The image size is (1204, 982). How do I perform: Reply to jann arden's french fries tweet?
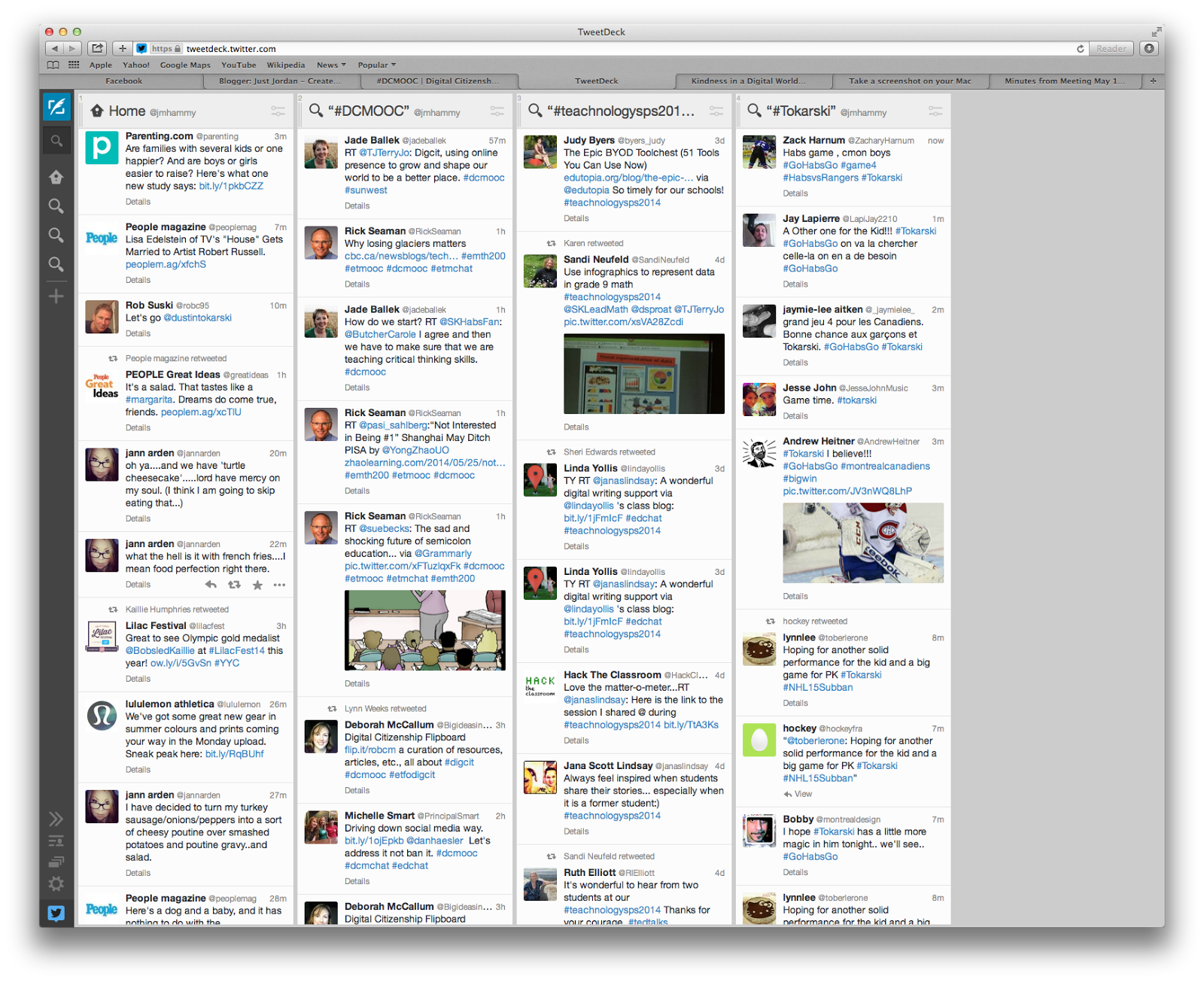(211, 585)
